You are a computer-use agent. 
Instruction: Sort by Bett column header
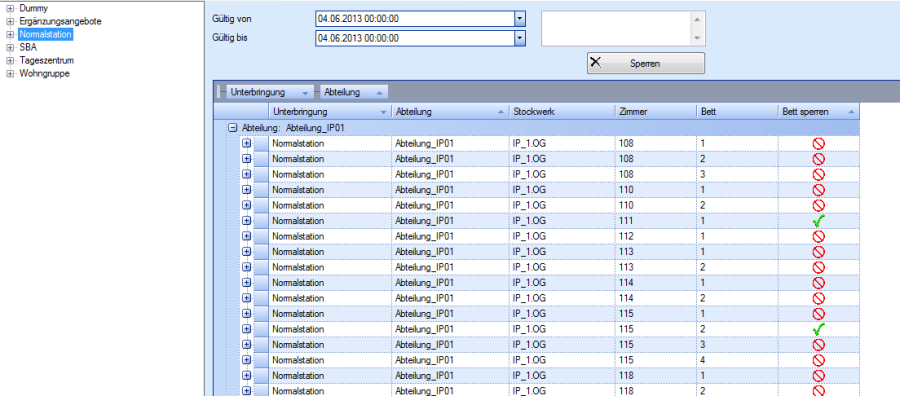(x=737, y=112)
